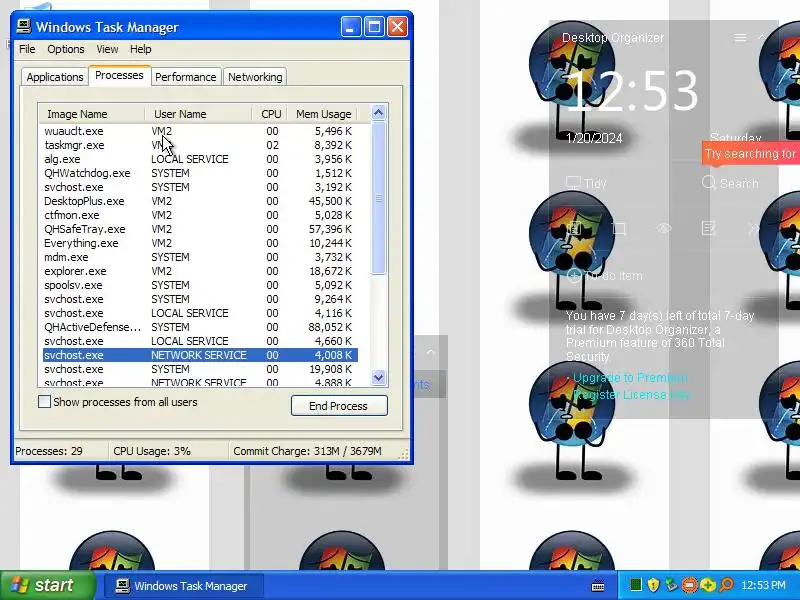800x600 pixels.
Task: Select the Processes tab
Action: pyautogui.click(x=119, y=76)
